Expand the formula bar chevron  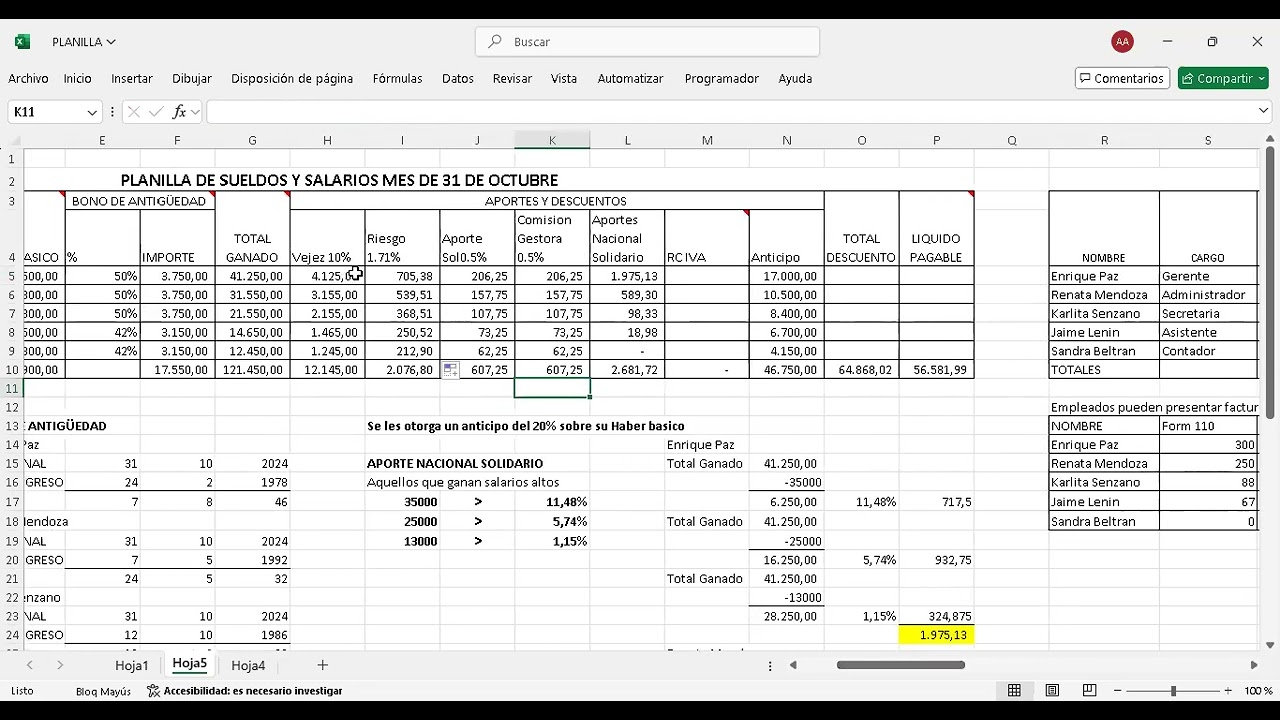[1264, 111]
